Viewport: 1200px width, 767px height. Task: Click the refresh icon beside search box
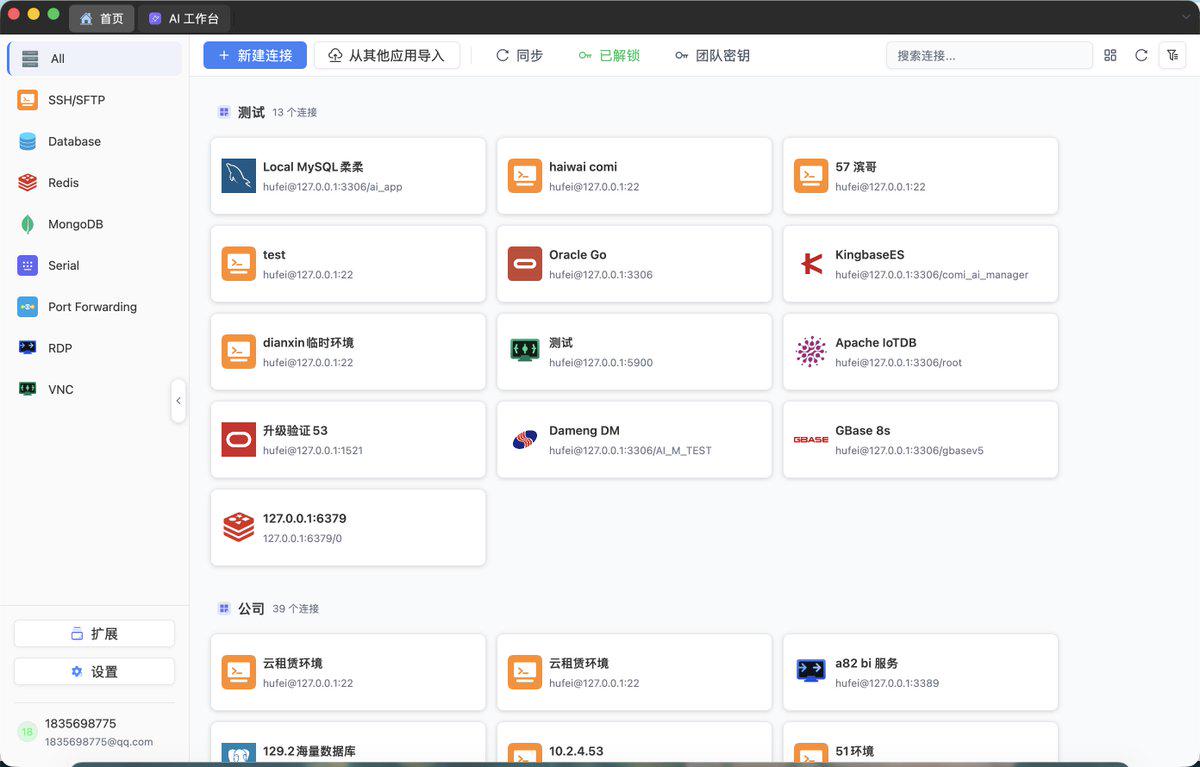pos(1141,55)
